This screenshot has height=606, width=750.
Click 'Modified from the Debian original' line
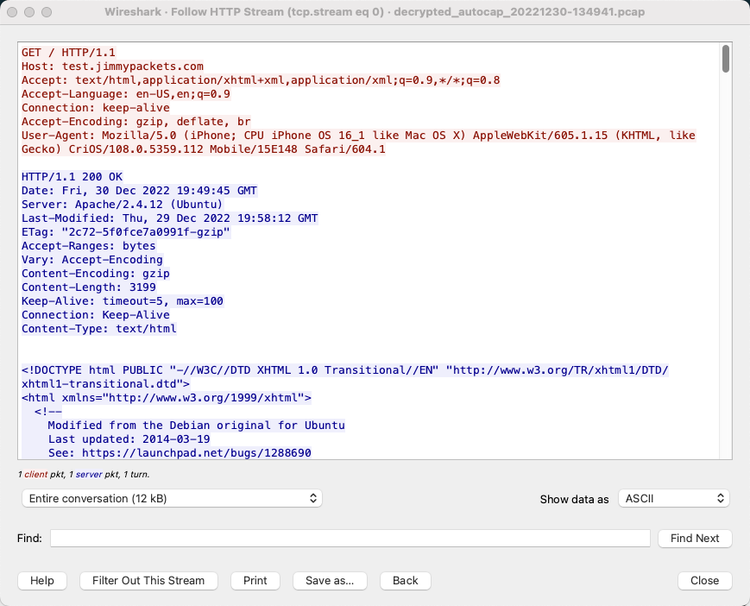(196, 426)
